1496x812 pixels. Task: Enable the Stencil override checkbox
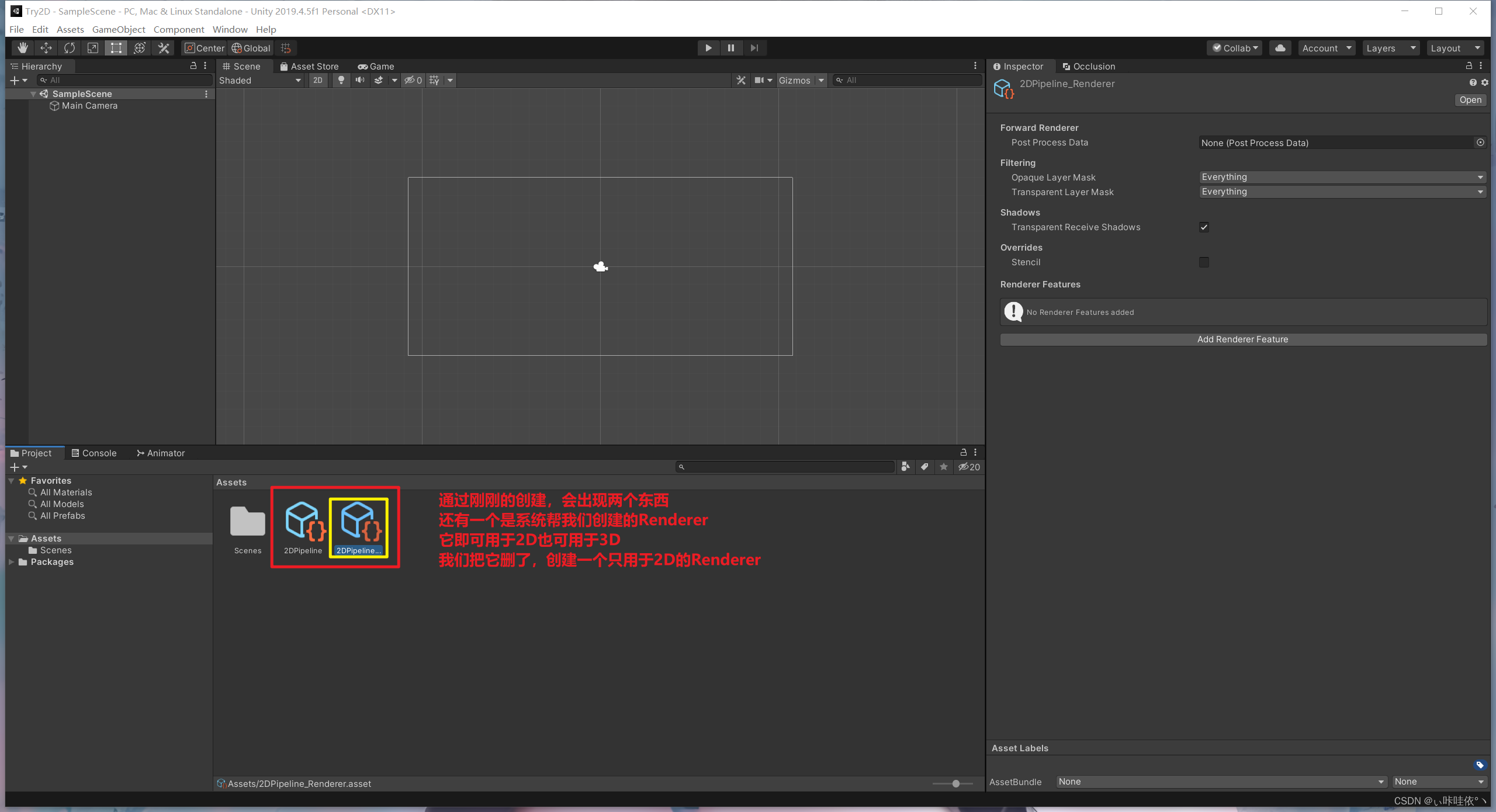pyautogui.click(x=1204, y=262)
